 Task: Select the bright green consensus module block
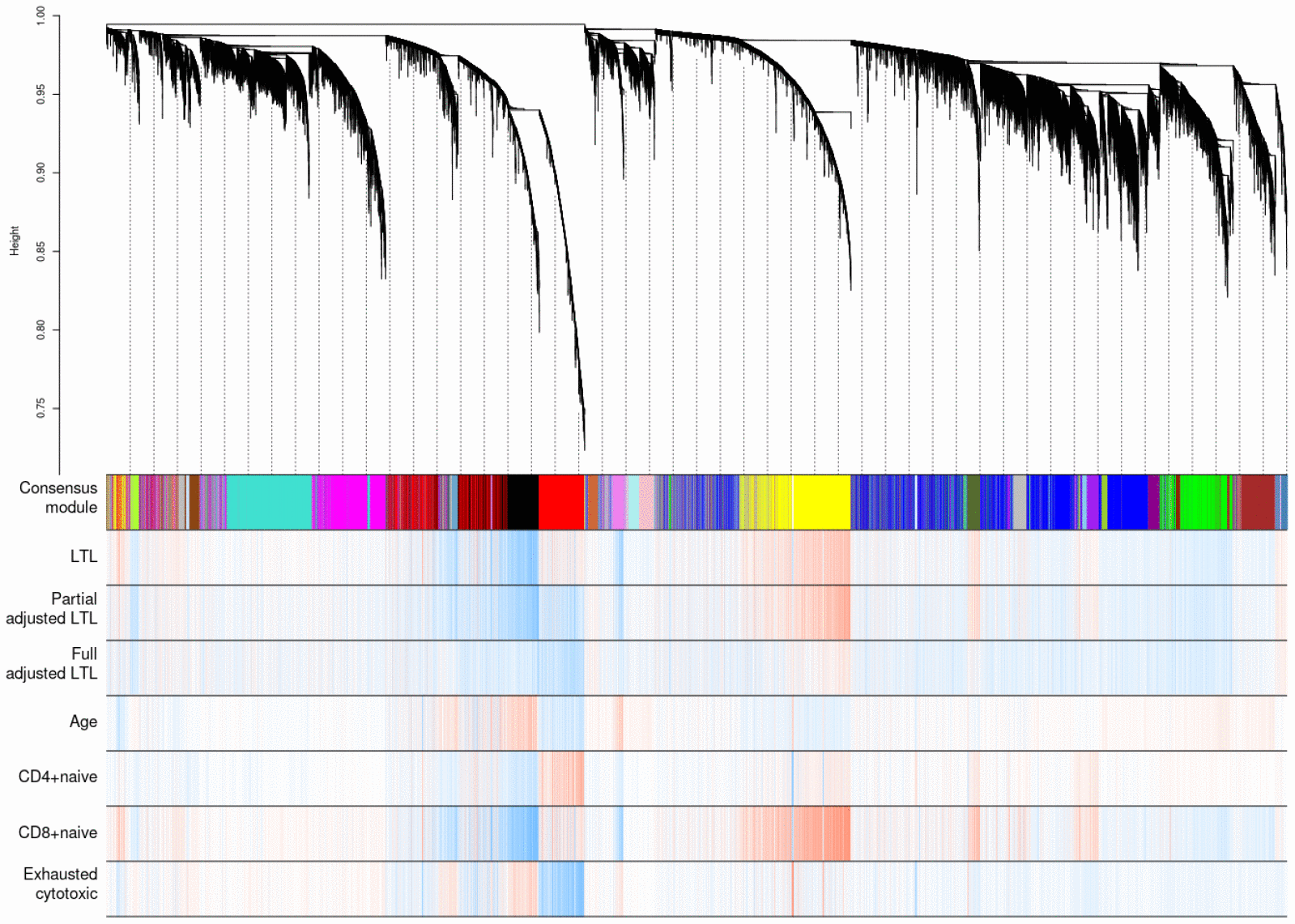(x=1203, y=502)
